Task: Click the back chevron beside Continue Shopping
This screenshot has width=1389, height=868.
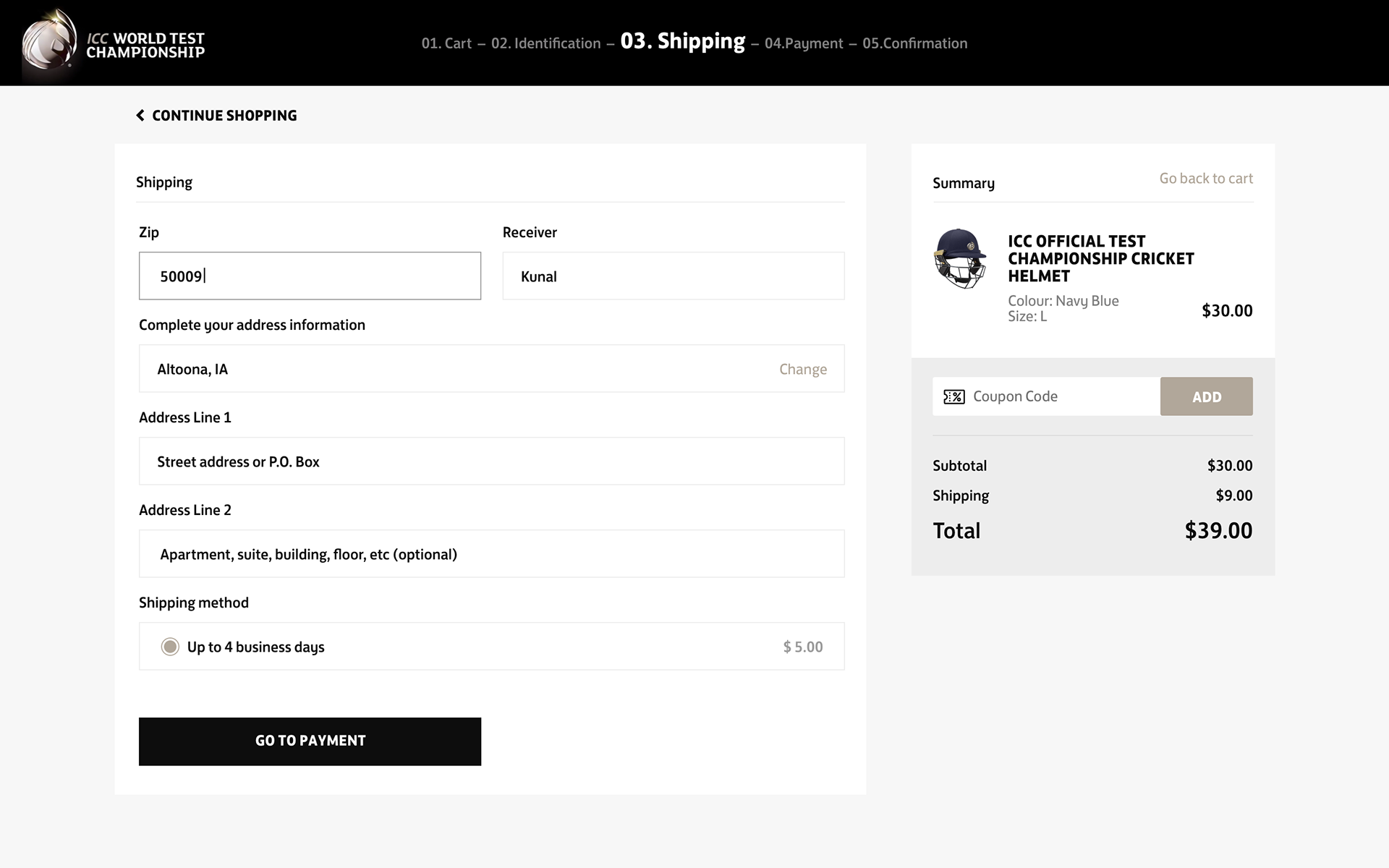Action: (140, 116)
